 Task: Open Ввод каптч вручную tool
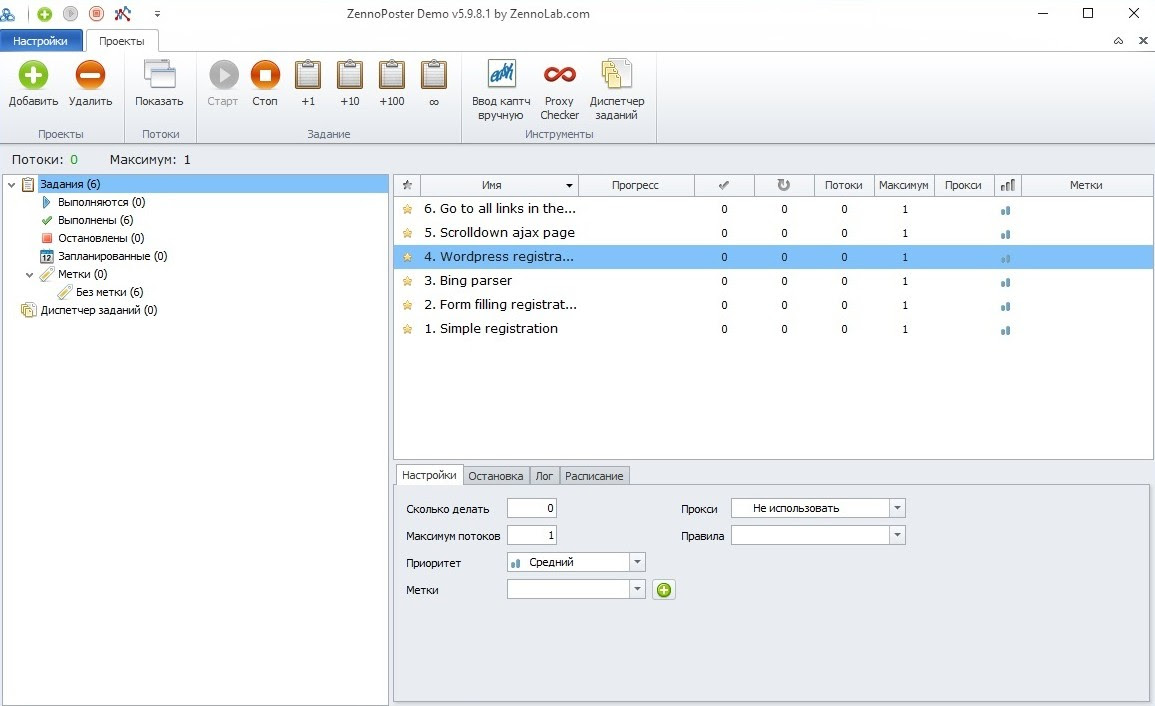click(501, 90)
